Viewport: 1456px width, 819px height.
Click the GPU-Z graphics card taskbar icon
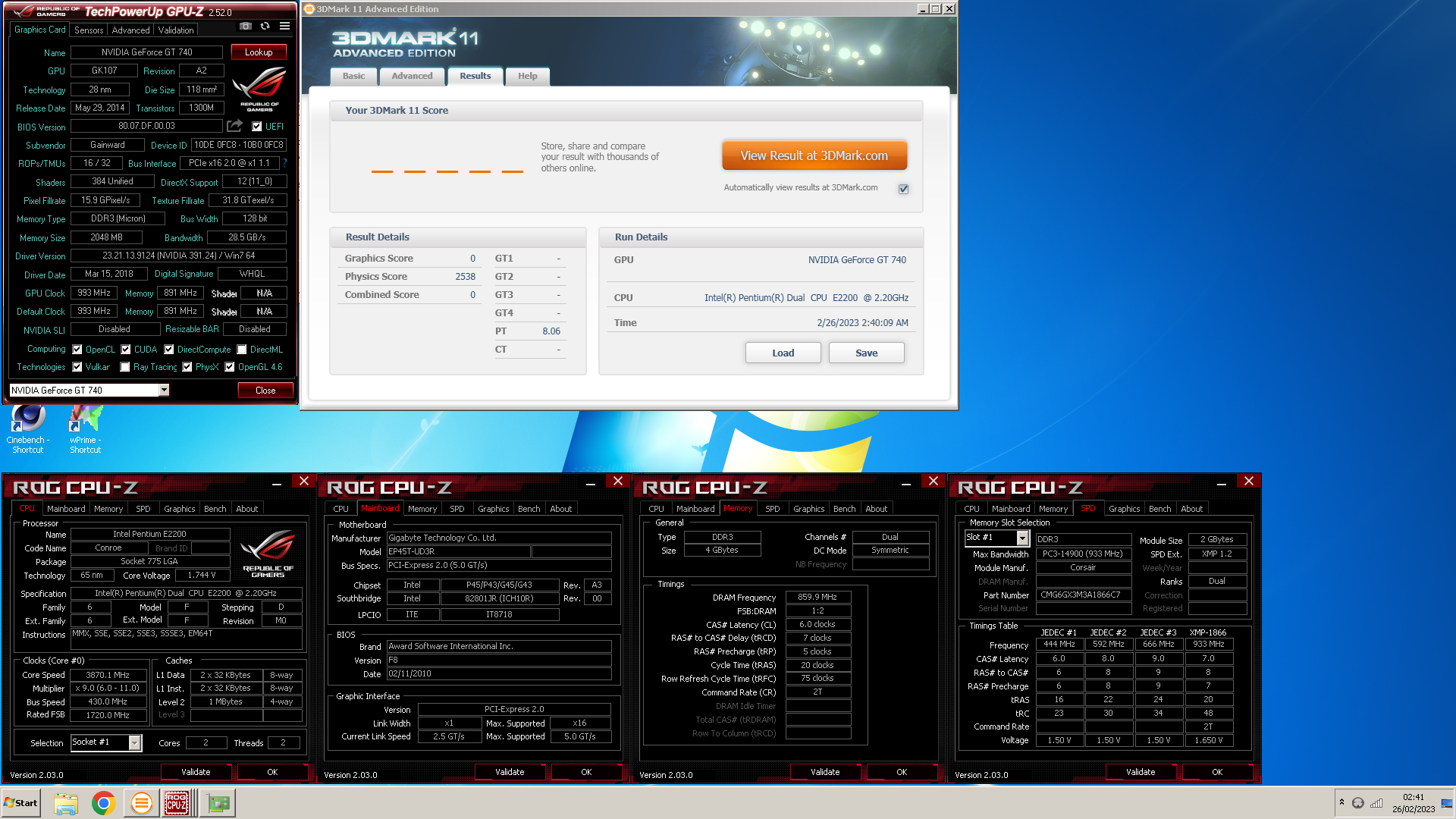coord(218,803)
